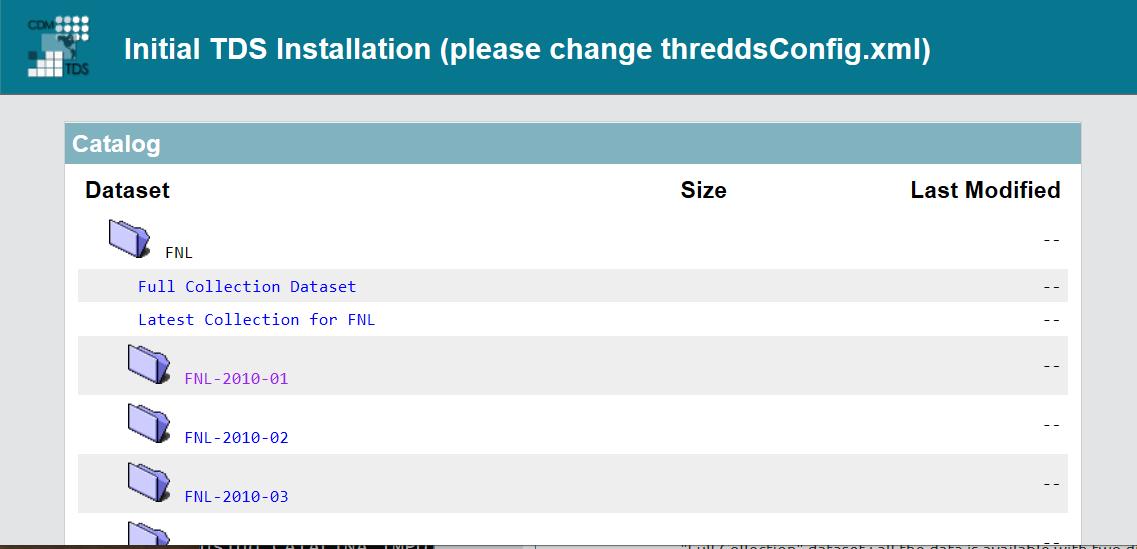Open the Full Collection Dataset link

247,286
